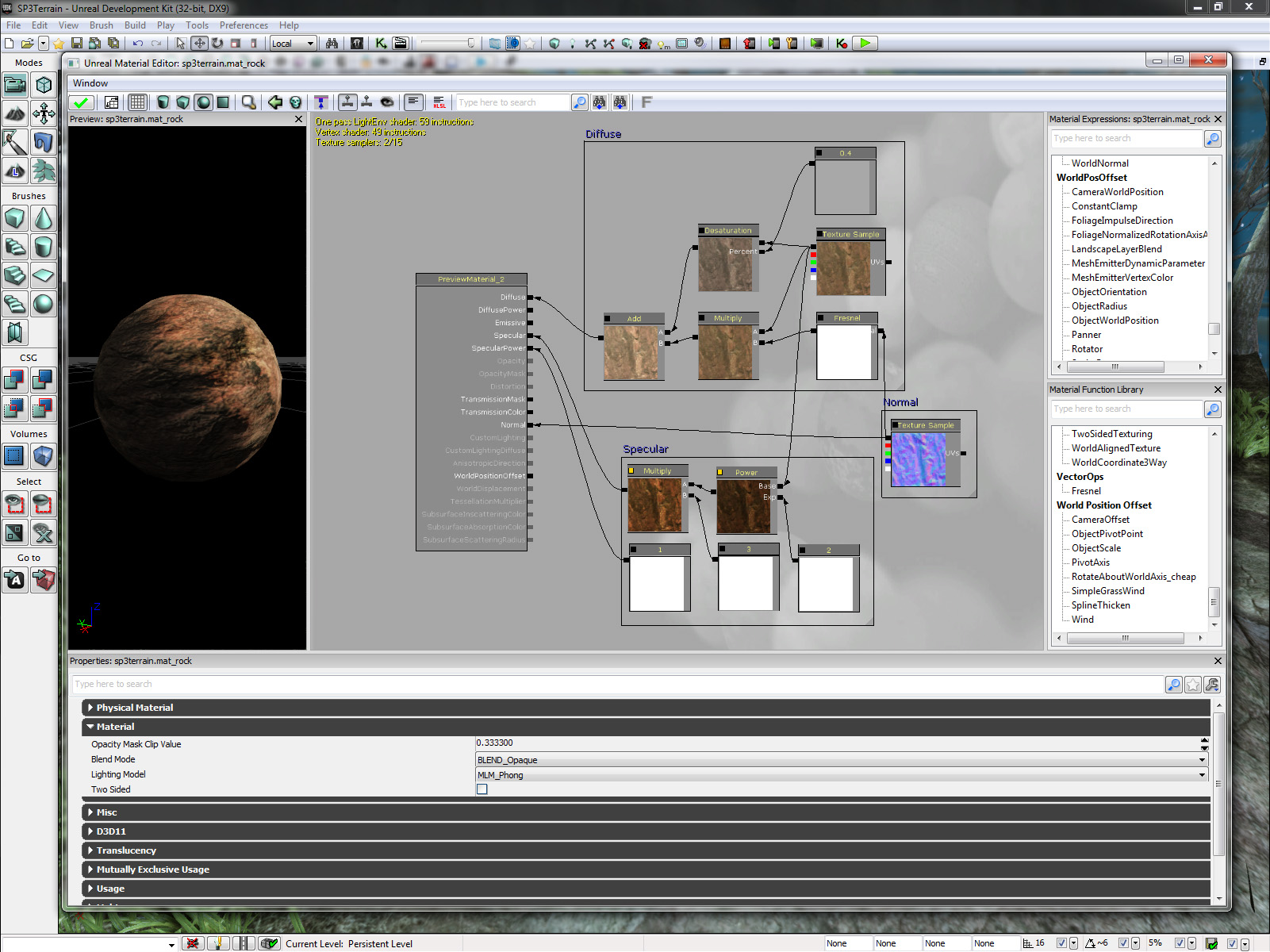Open the Blend Mode dropdown
The height and width of the screenshot is (952, 1270).
coord(842,760)
